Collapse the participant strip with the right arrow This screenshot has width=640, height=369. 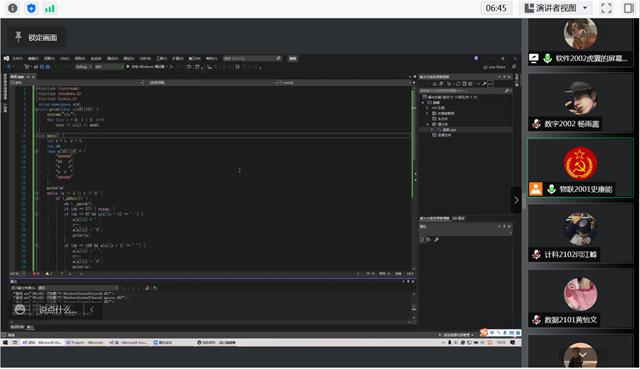click(516, 200)
